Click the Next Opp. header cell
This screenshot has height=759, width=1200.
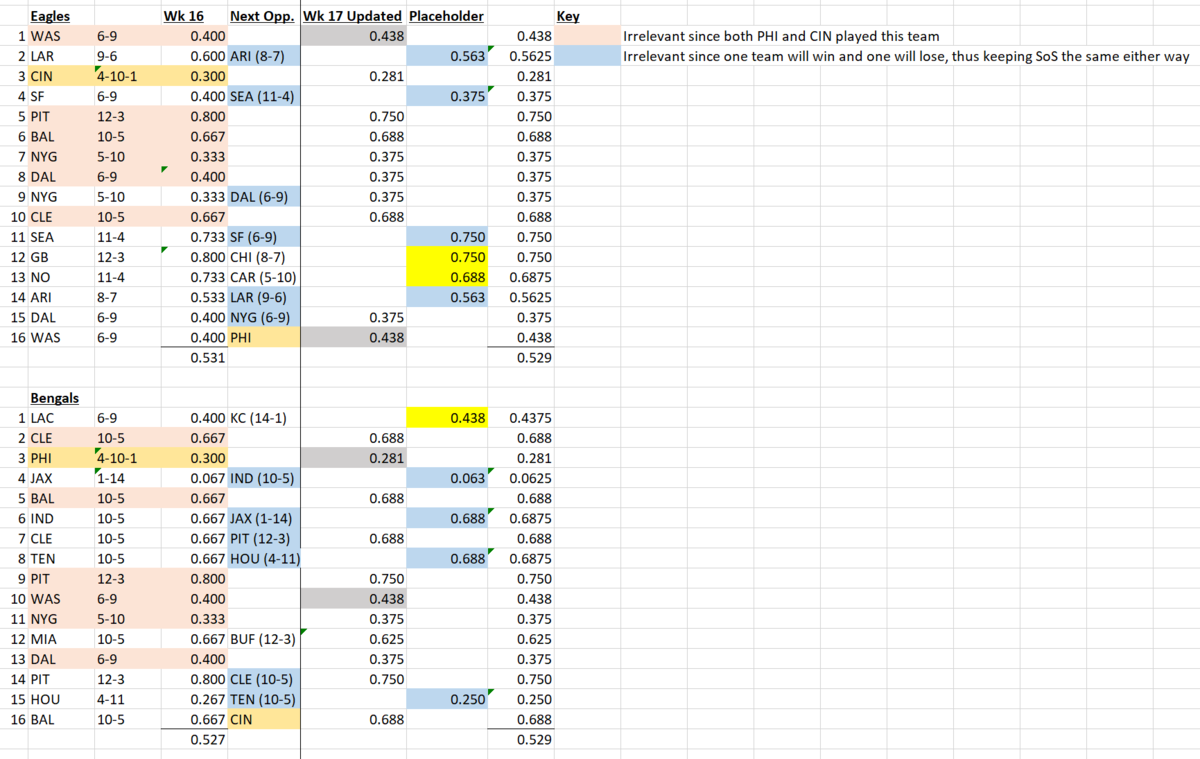264,17
